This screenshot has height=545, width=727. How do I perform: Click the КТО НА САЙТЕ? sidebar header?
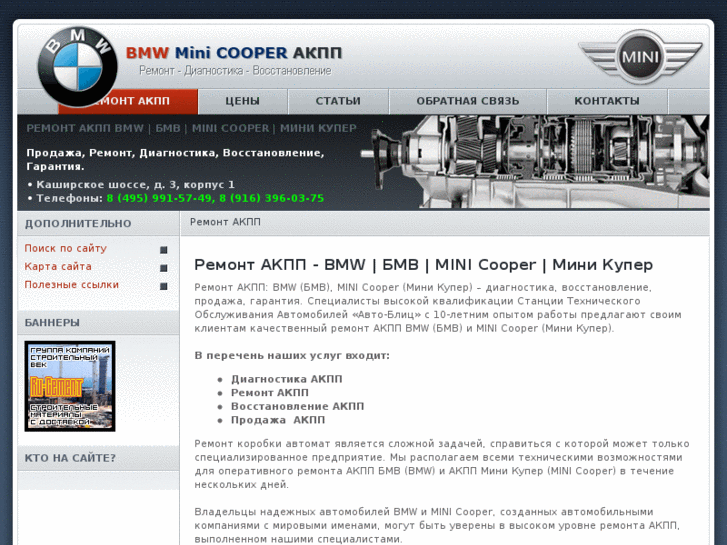(x=98, y=458)
